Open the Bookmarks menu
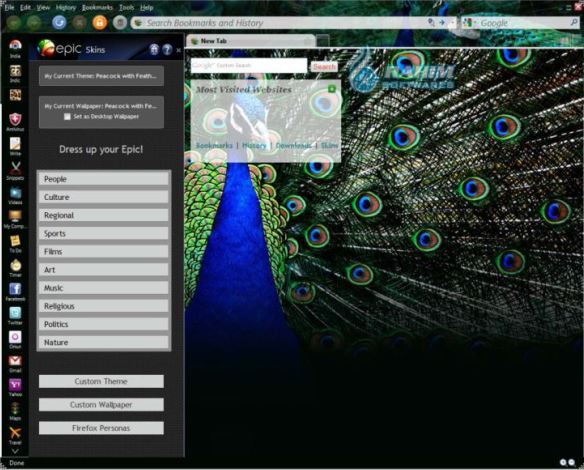 click(x=97, y=7)
